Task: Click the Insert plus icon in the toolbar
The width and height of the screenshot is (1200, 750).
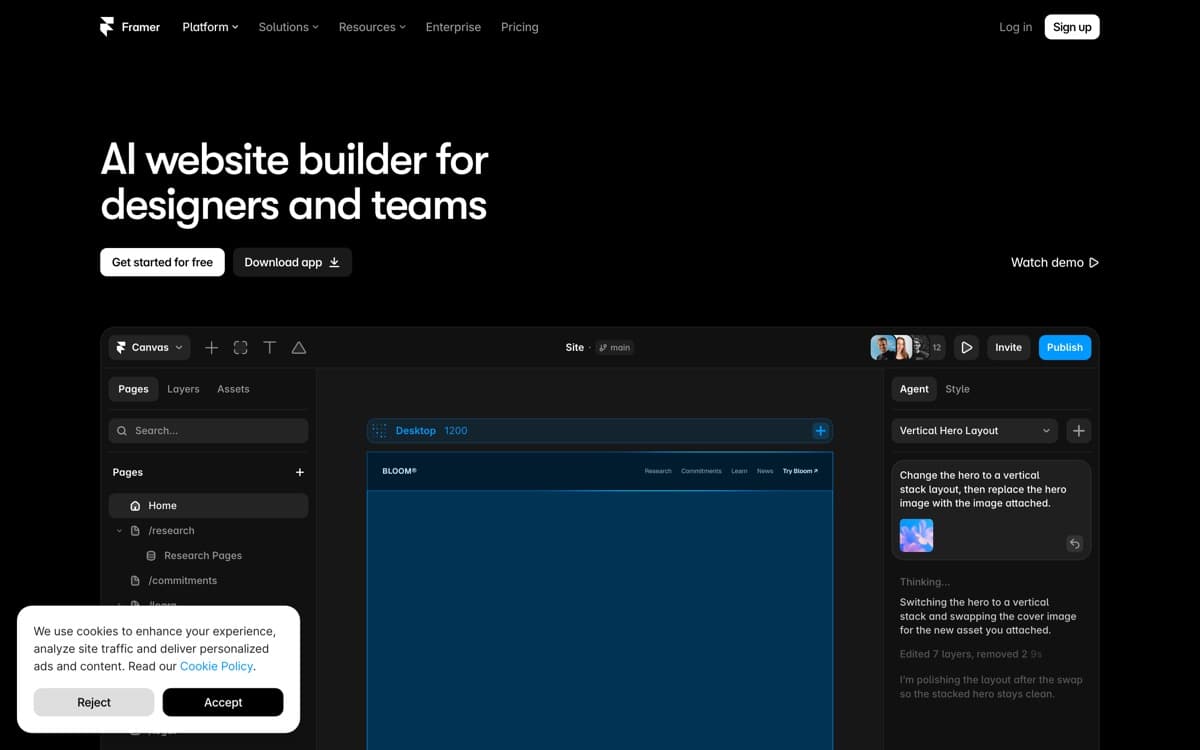Action: (211, 347)
